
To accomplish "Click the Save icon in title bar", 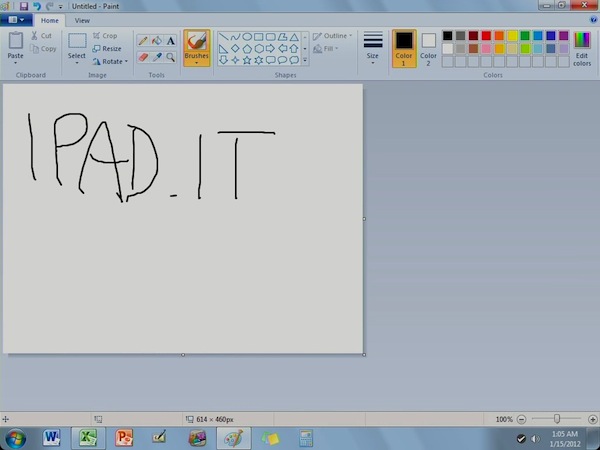I will 23,6.
